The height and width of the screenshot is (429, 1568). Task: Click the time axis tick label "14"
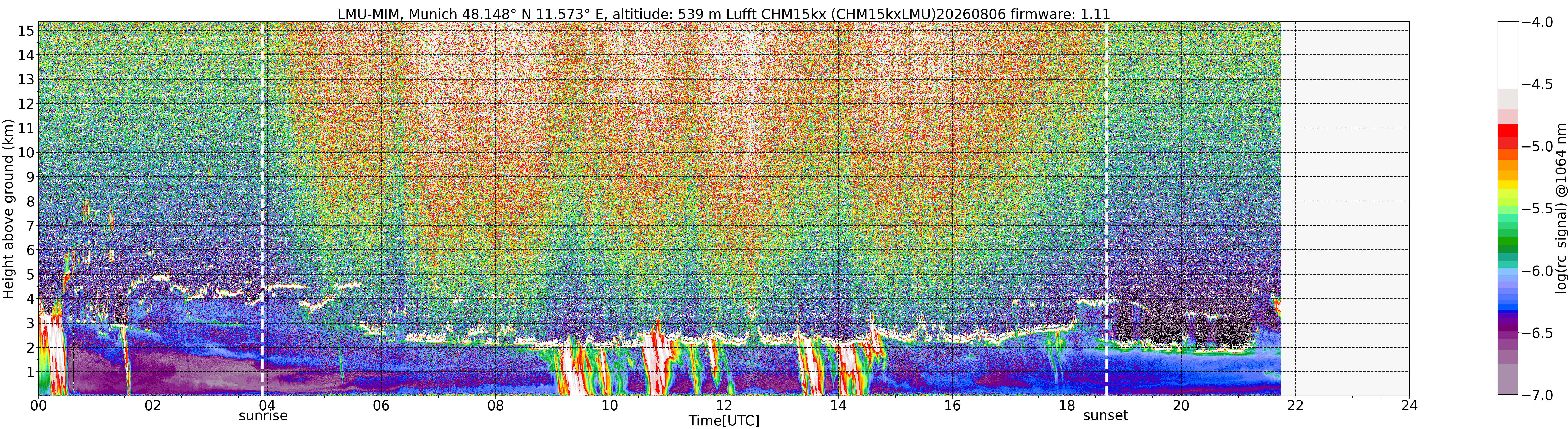838,406
